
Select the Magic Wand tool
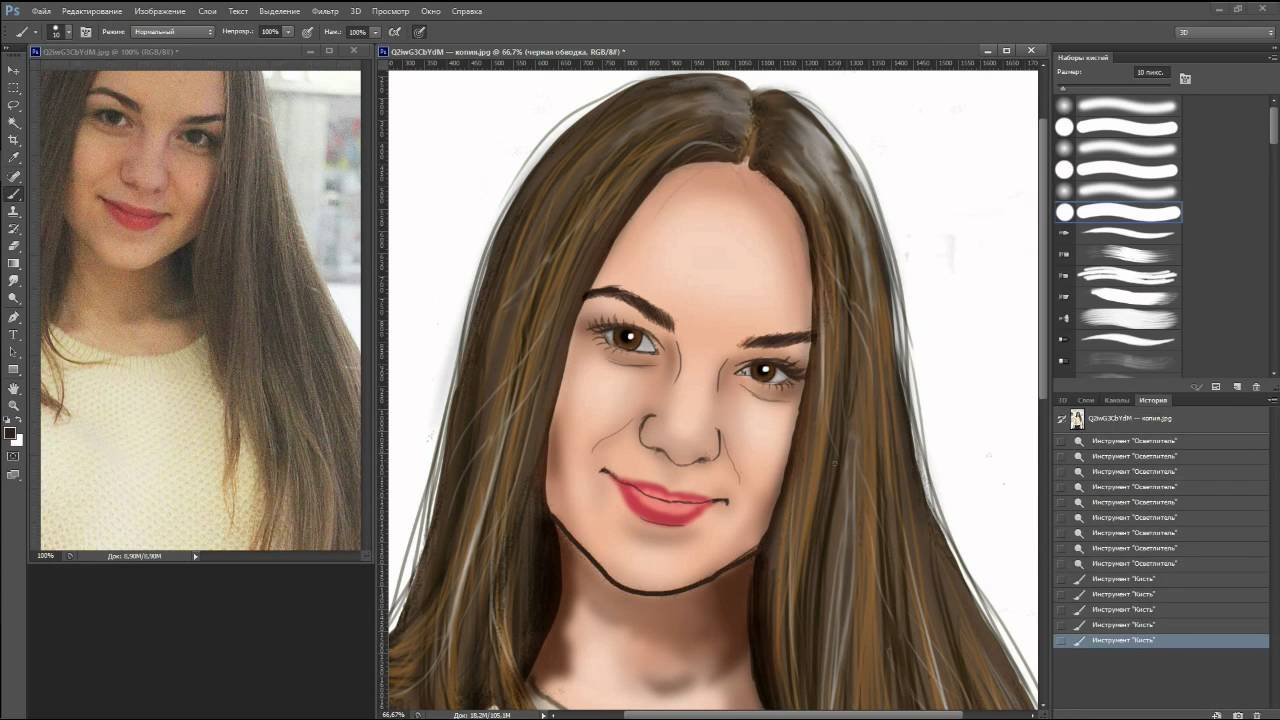tap(14, 122)
